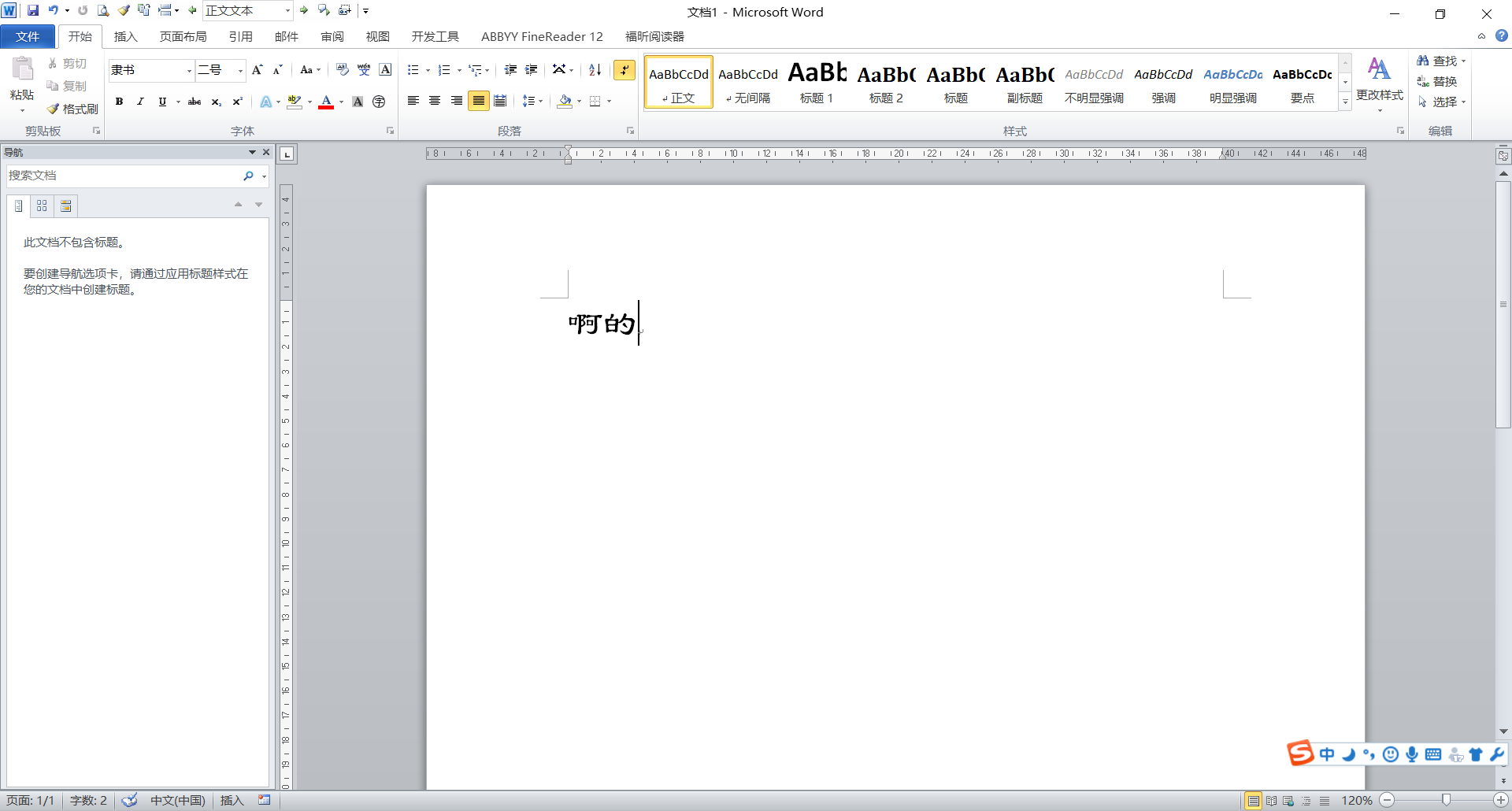Image resolution: width=1512 pixels, height=811 pixels.
Task: Click the zoom slider handle
Action: point(1446,800)
